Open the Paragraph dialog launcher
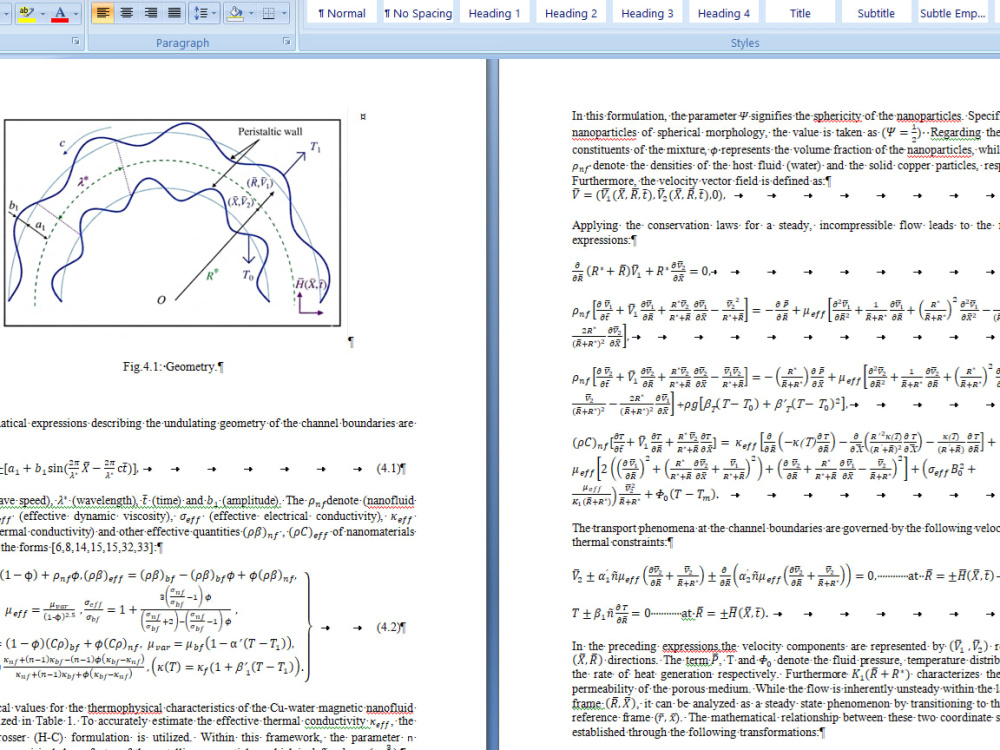This screenshot has width=1000, height=750. (286, 41)
